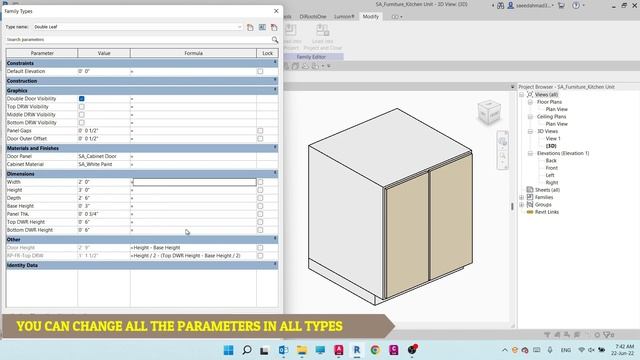
Task: Collapse the Graphics group
Action: coord(275,90)
